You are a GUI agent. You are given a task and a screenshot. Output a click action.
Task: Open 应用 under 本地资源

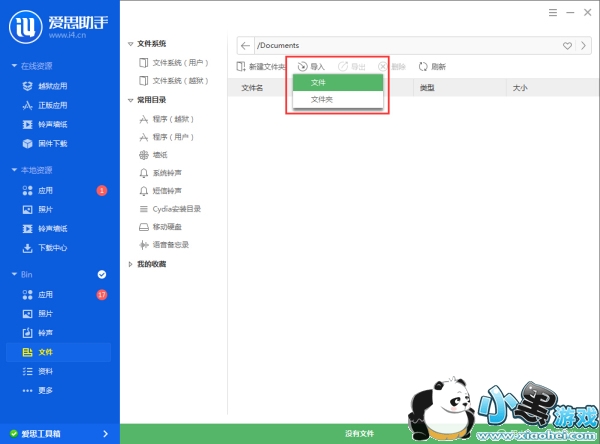point(38,190)
